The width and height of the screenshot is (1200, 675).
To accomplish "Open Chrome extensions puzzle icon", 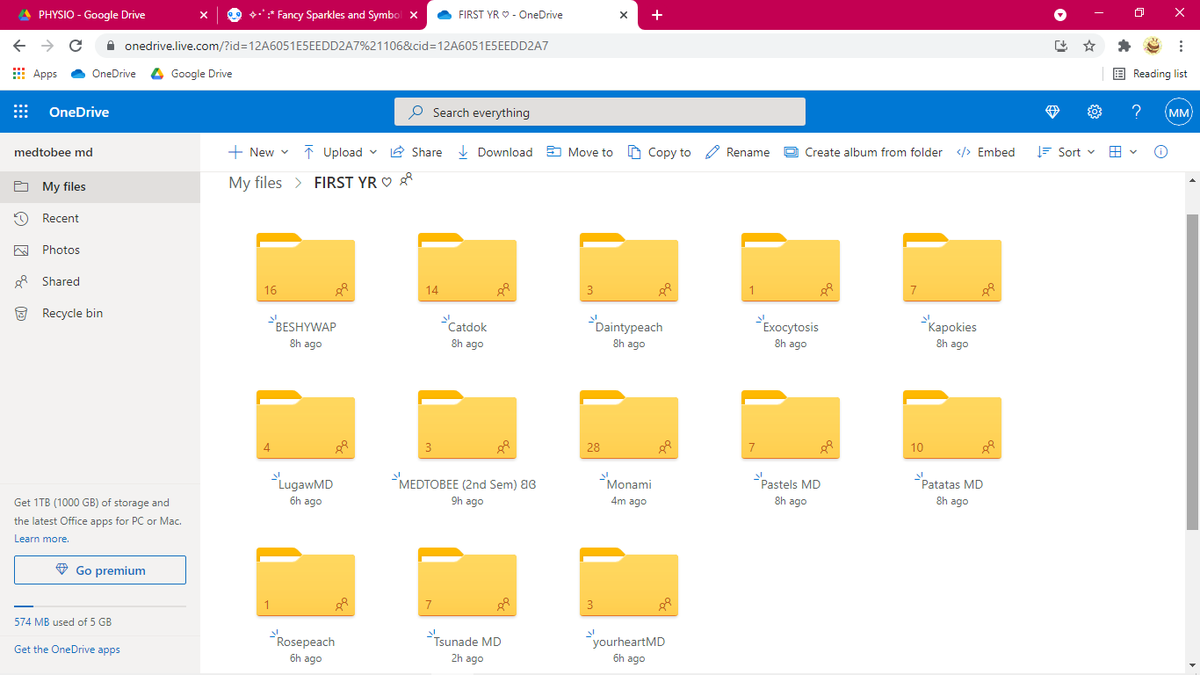I will pos(1125,46).
